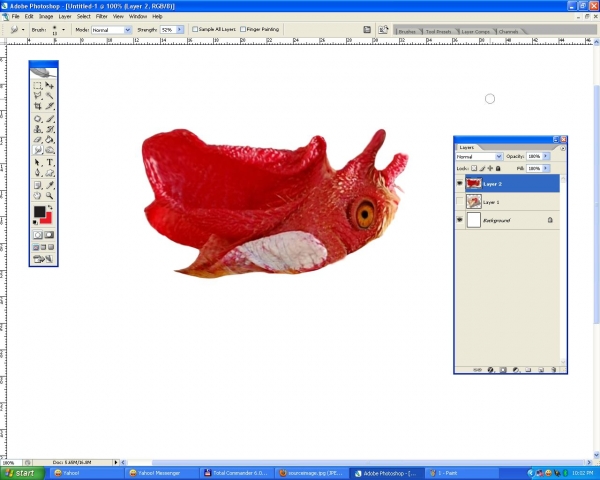This screenshot has width=600, height=480.
Task: Hide Layer 2 using its eye icon
Action: [x=460, y=184]
